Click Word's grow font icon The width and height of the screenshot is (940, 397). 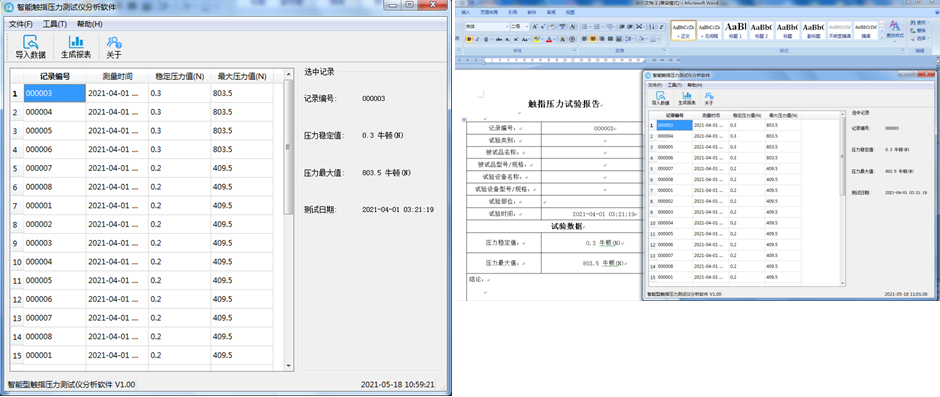(535, 26)
